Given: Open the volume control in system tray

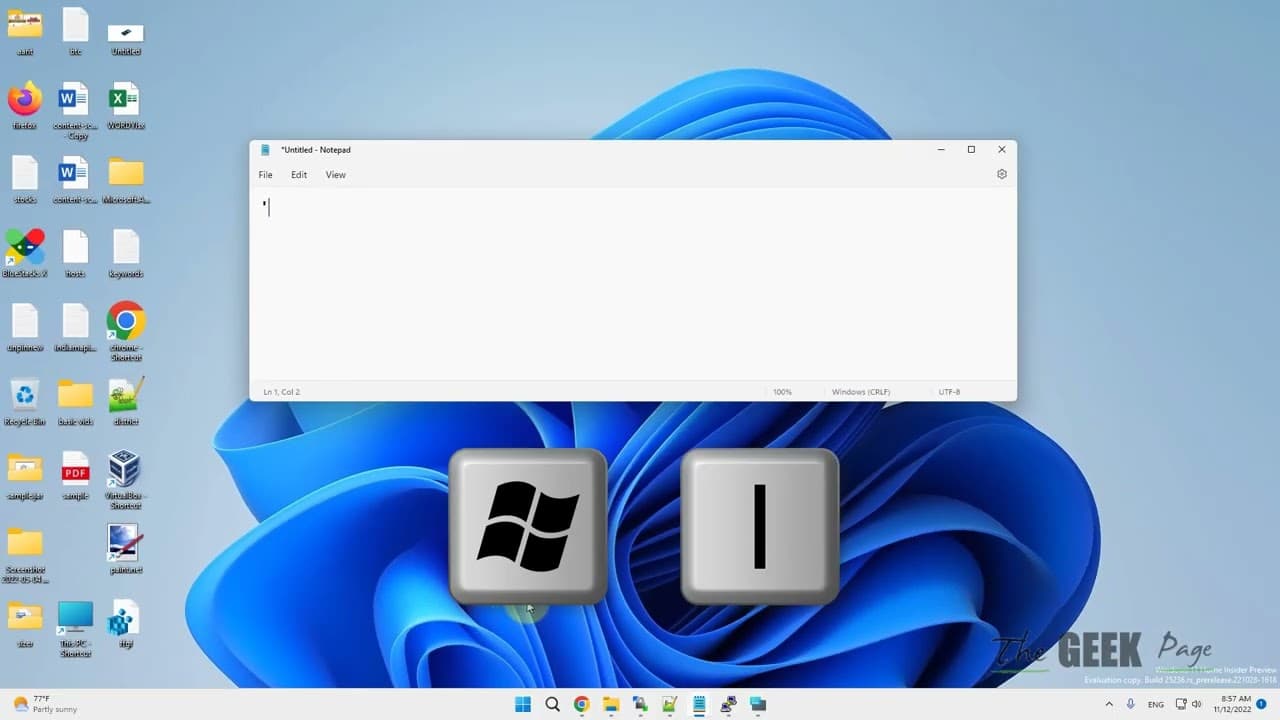Looking at the screenshot, I should click(x=1197, y=704).
